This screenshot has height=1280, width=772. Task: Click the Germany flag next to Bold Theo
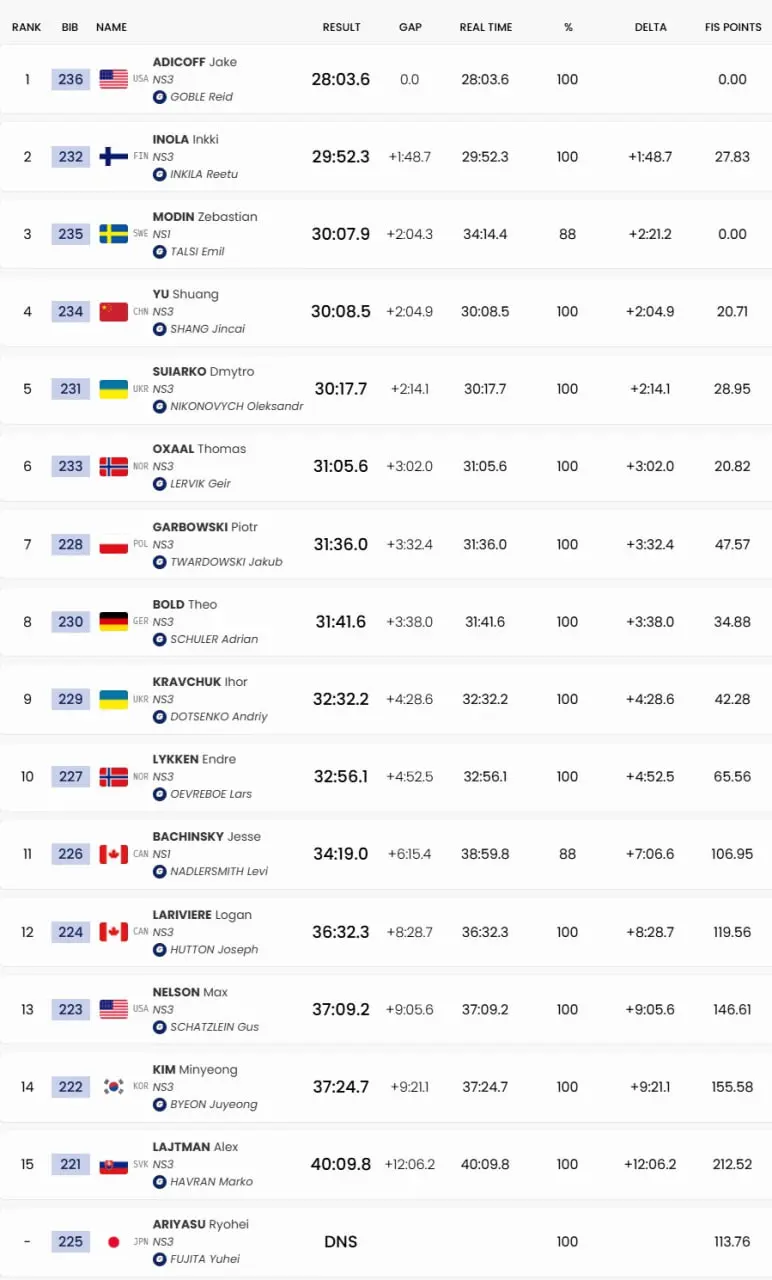click(x=114, y=622)
